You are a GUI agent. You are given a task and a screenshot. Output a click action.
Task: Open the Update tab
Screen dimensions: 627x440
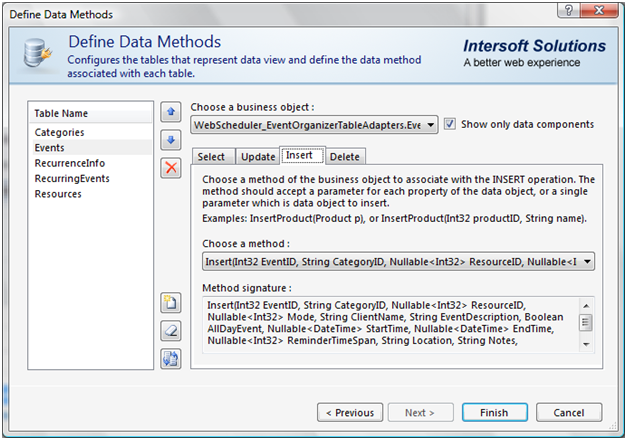coord(258,157)
